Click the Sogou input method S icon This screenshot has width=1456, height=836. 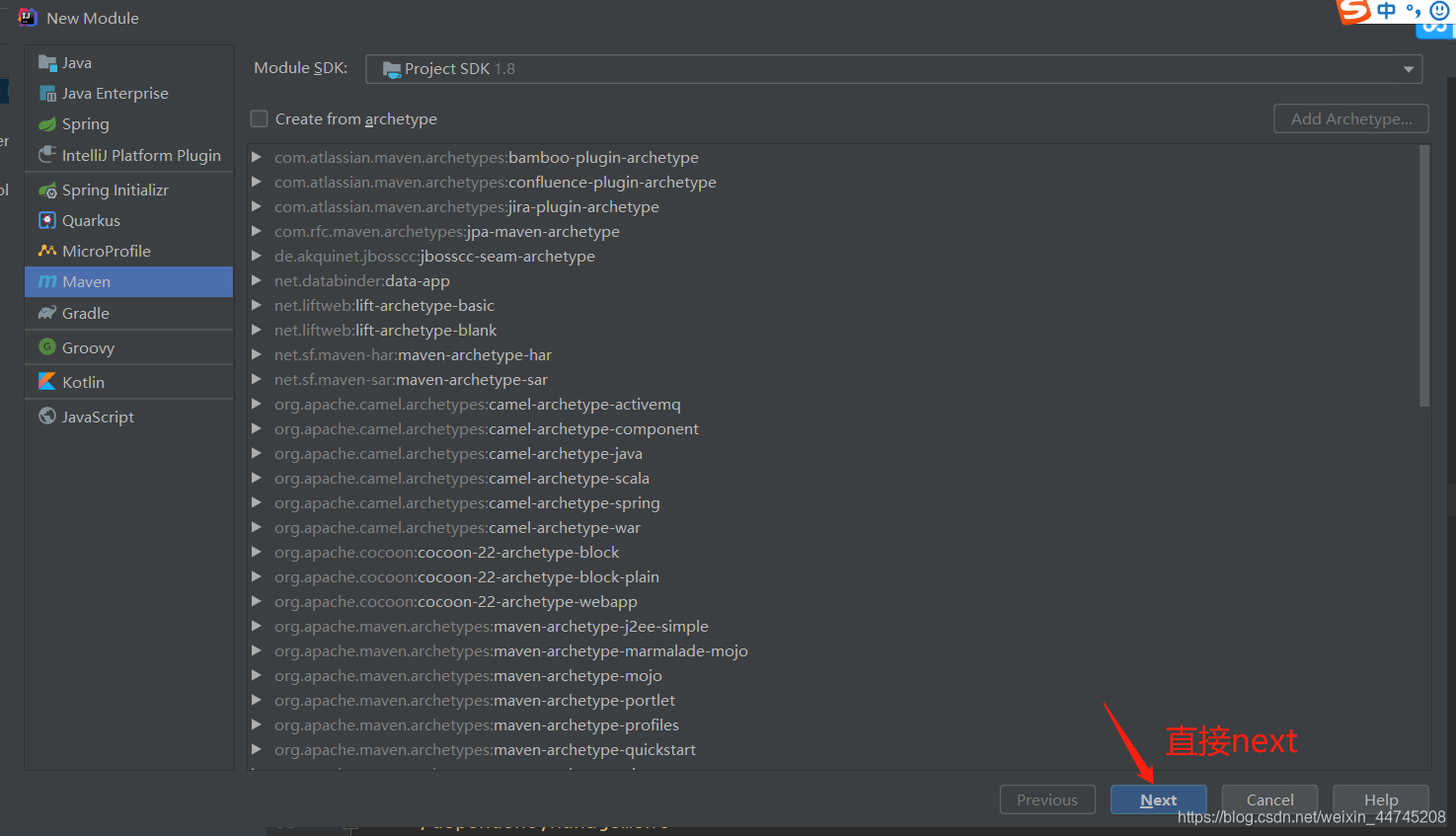click(x=1354, y=11)
